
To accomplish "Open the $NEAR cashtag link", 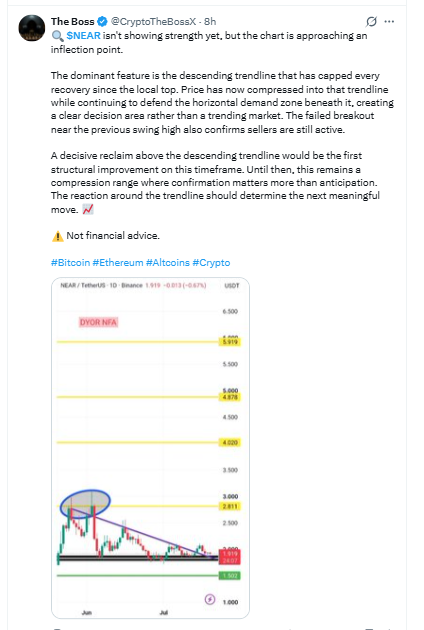I will tap(83, 36).
